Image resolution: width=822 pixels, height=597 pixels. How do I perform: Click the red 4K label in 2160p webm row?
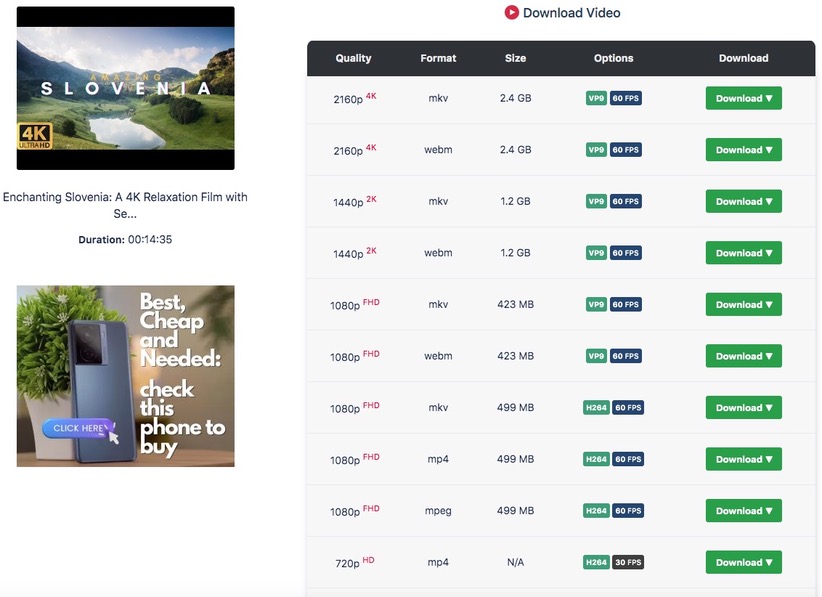(x=371, y=147)
